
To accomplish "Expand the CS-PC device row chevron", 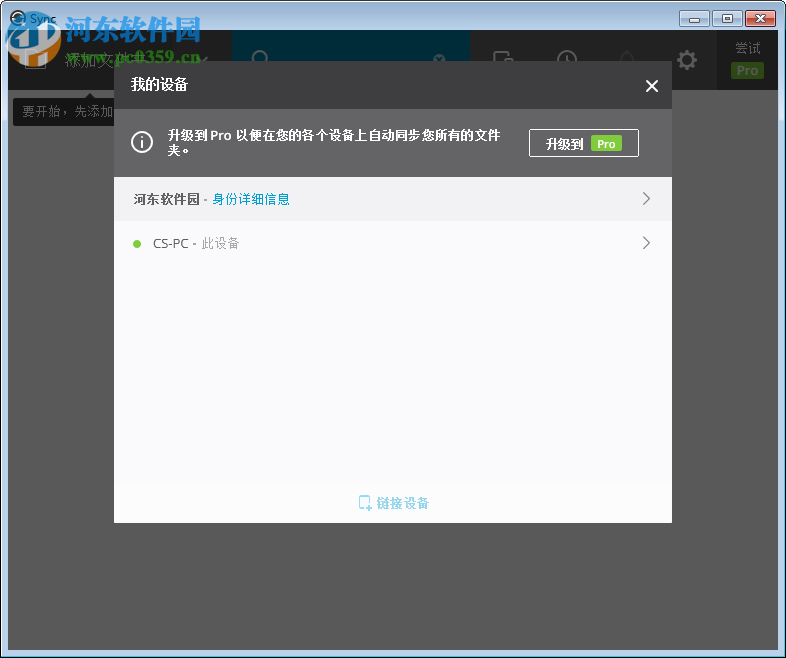I will point(646,243).
